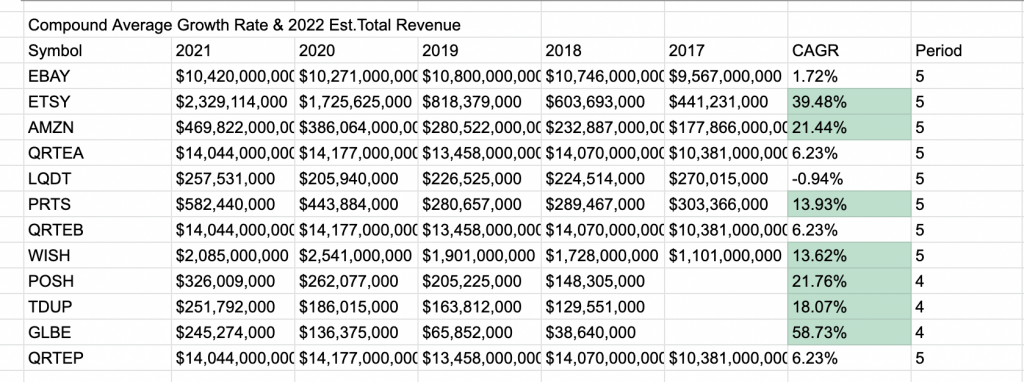Select the EBAY symbol cell
Image resolution: width=1024 pixels, height=382 pixels.
98,76
